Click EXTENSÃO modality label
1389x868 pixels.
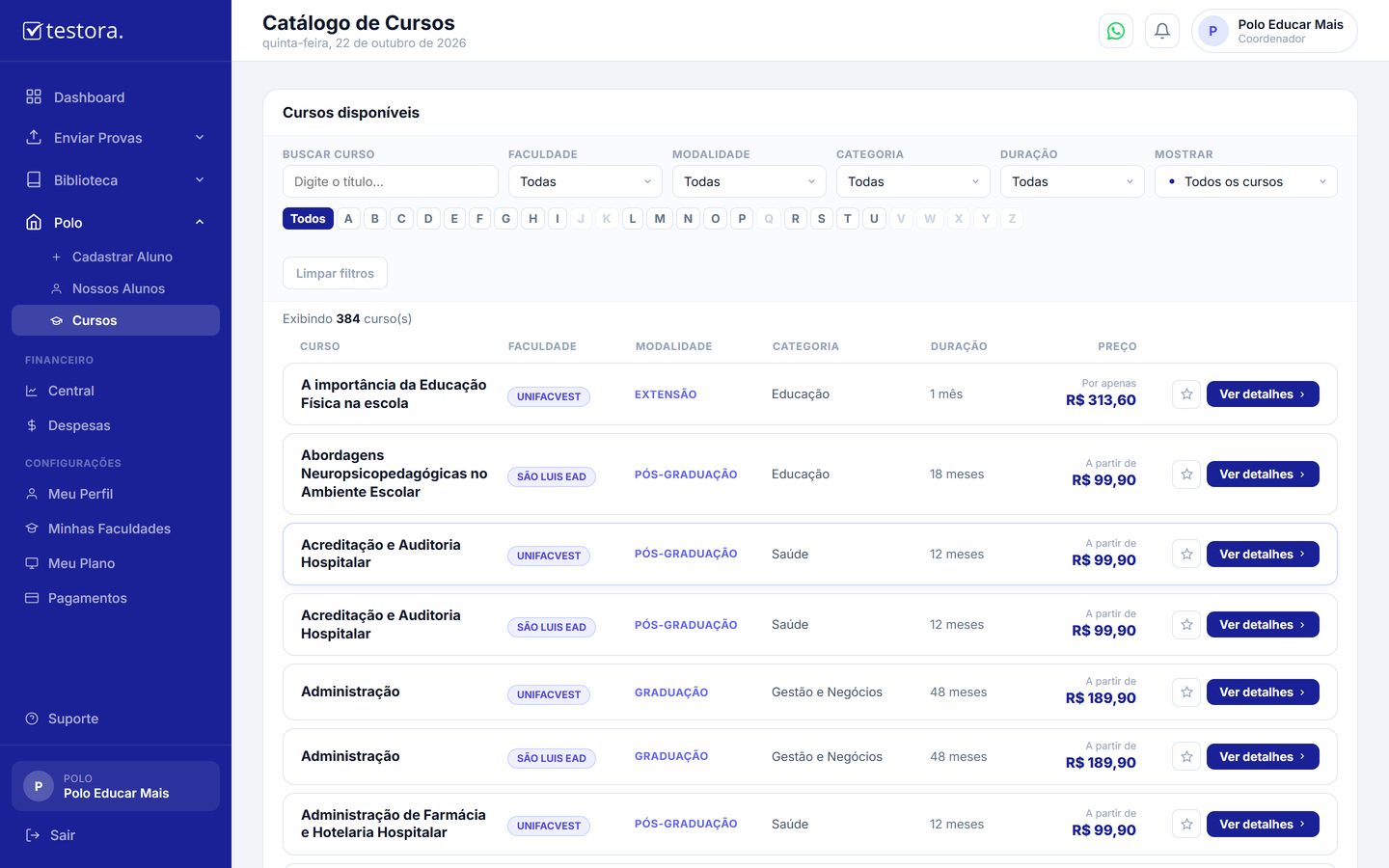(666, 394)
